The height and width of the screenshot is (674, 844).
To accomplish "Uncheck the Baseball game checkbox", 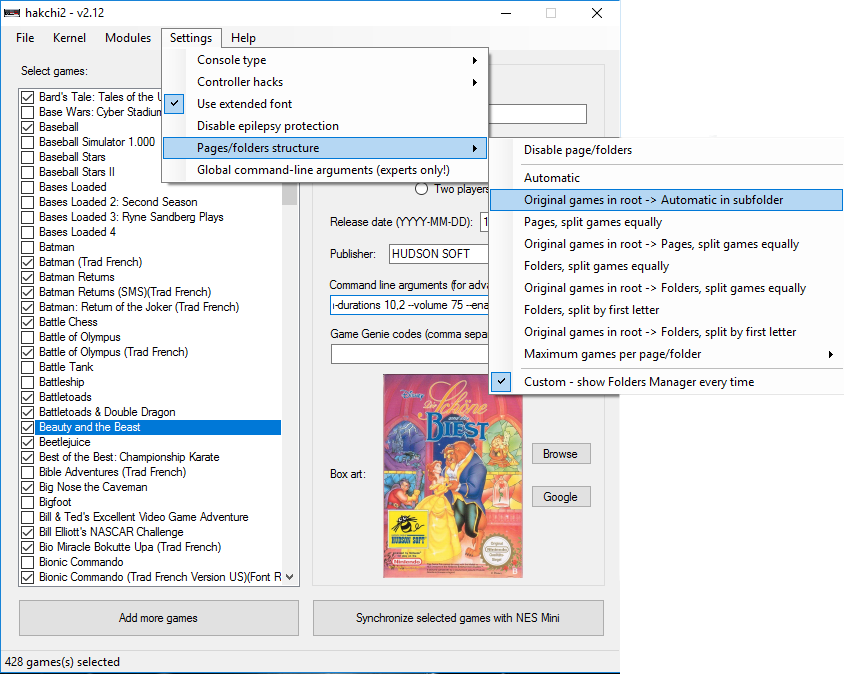I will pyautogui.click(x=27, y=128).
